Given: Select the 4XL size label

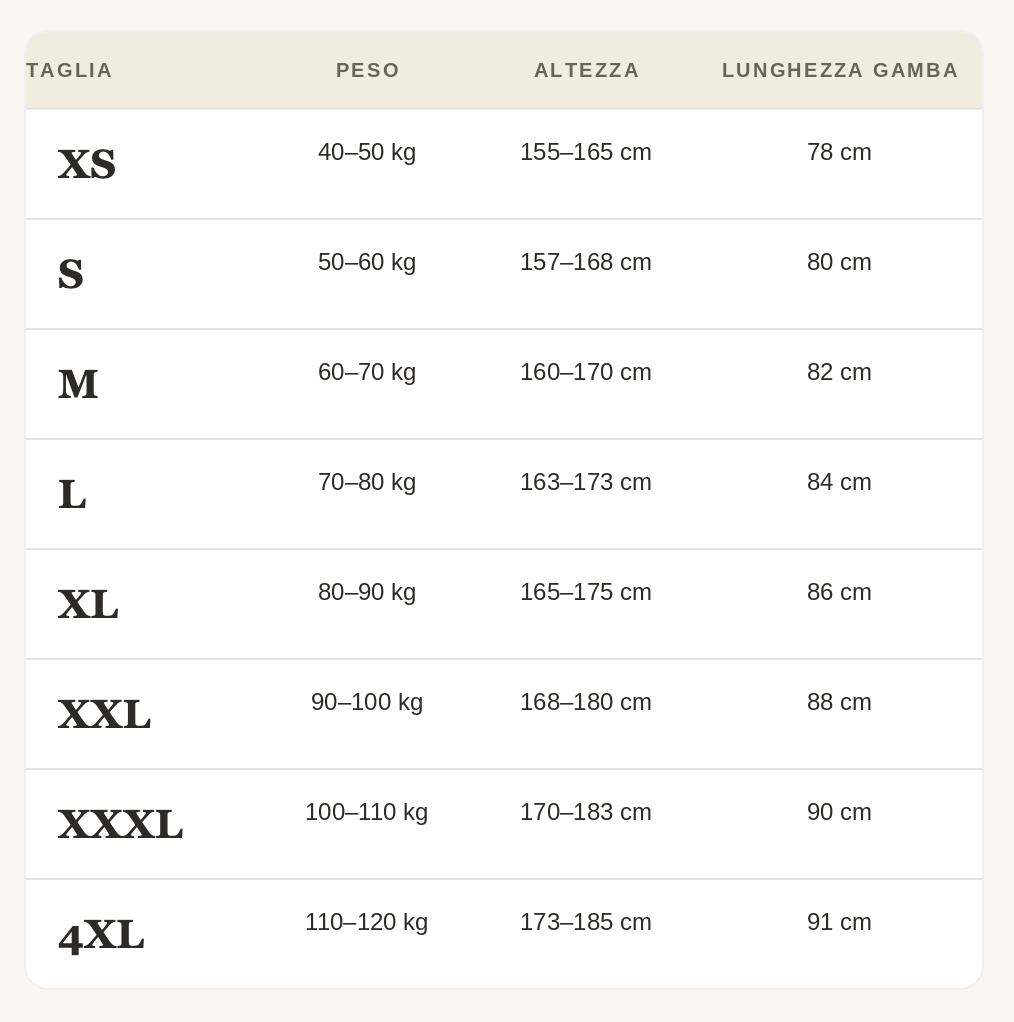Looking at the screenshot, I should [x=101, y=936].
